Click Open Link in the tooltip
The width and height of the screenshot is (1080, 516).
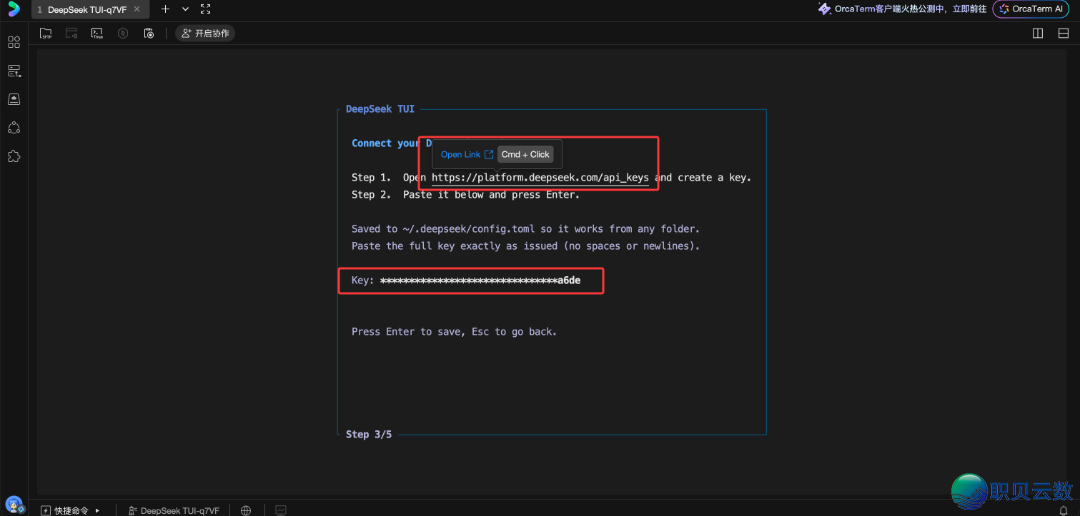(x=466, y=154)
